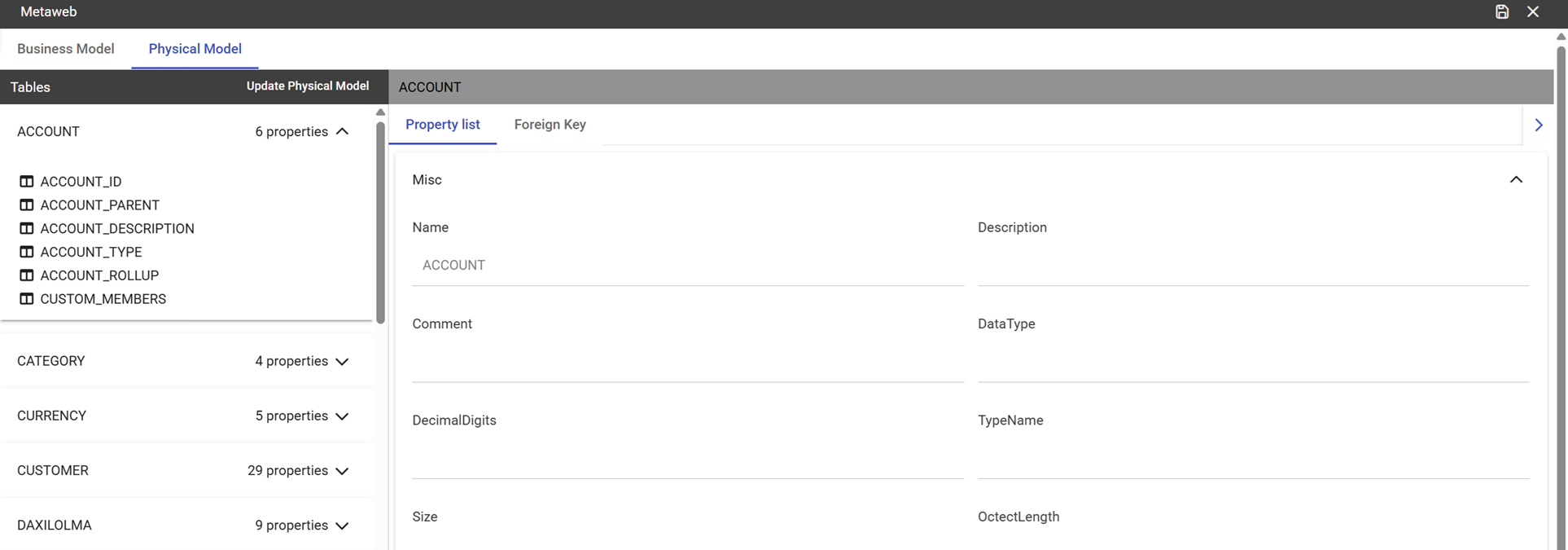
Task: Expand the CATEGORY table properties
Action: pyautogui.click(x=342, y=361)
